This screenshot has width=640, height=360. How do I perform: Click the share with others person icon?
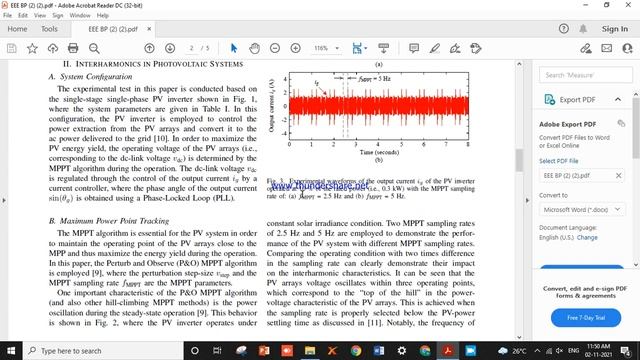click(627, 48)
